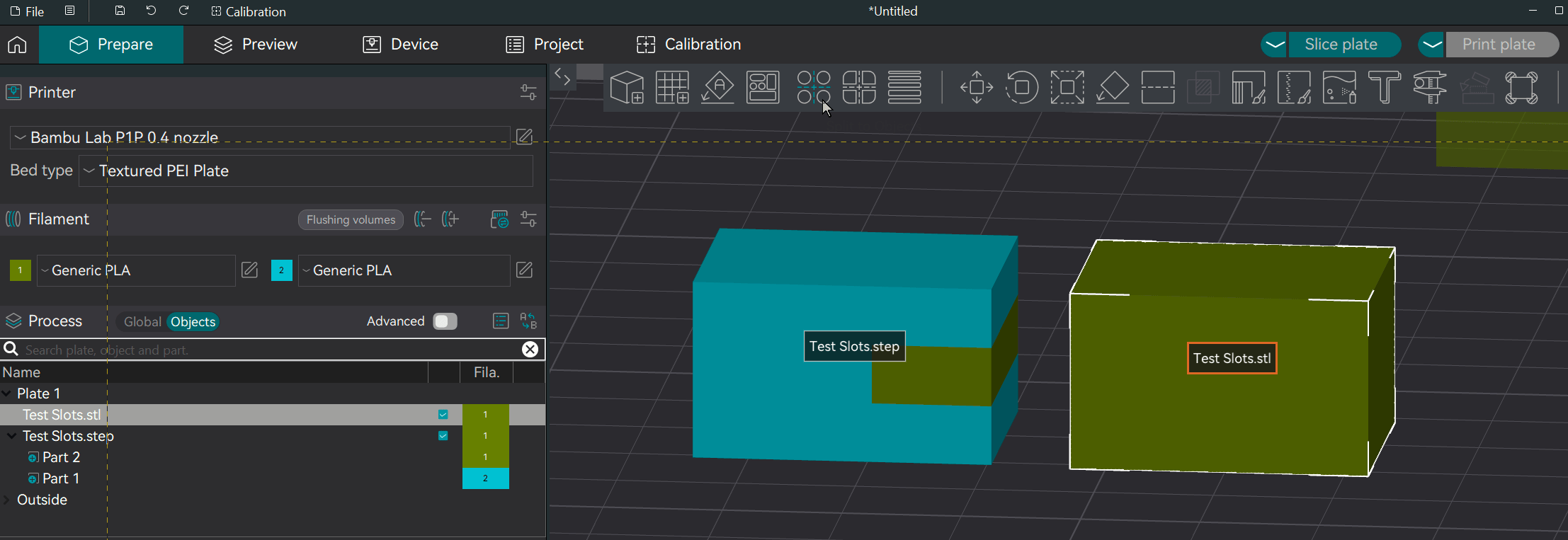Image resolution: width=1568 pixels, height=540 pixels.
Task: Click the Add object cube icon
Action: pos(627,88)
